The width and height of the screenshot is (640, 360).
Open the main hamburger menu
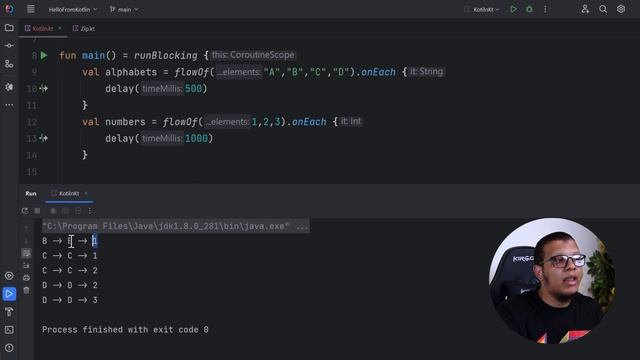[x=31, y=9]
